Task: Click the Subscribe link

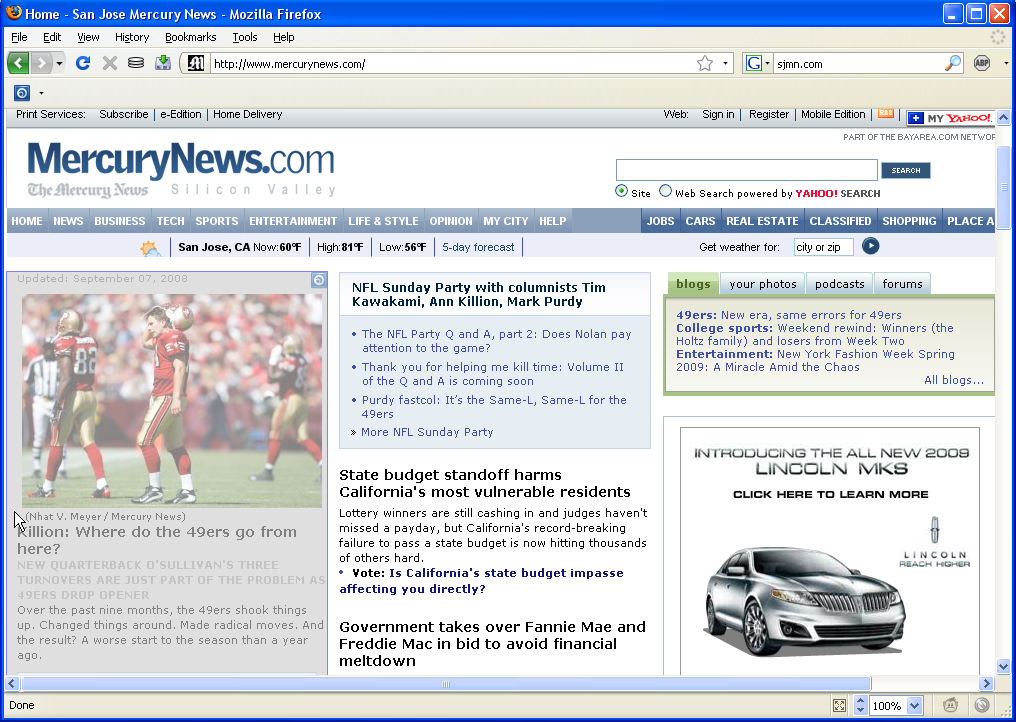Action: pyautogui.click(x=124, y=114)
